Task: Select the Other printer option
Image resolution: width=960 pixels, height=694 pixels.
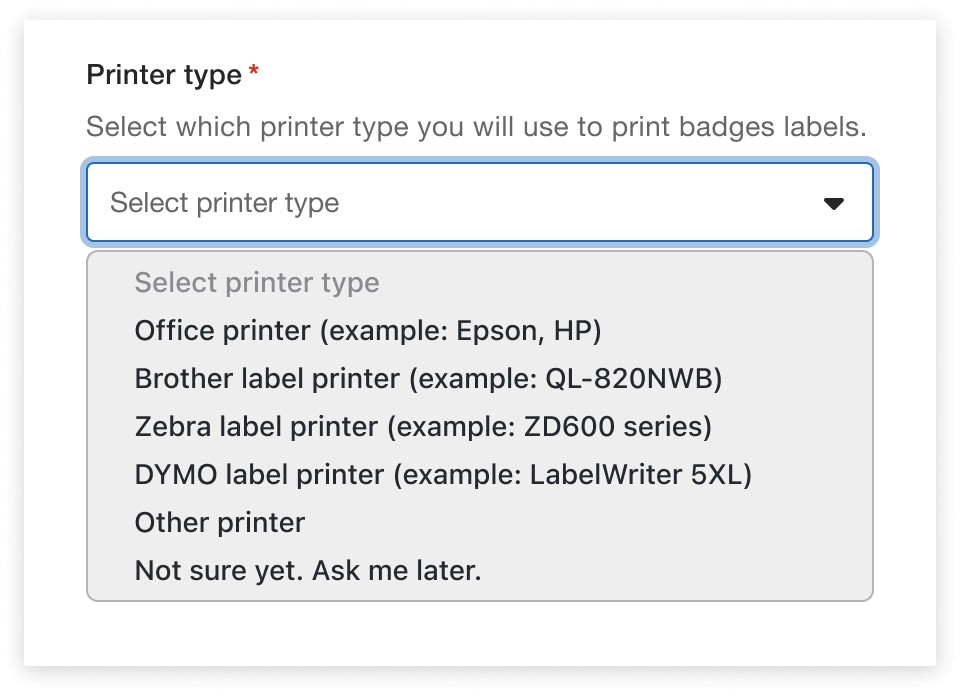Action: pos(220,522)
